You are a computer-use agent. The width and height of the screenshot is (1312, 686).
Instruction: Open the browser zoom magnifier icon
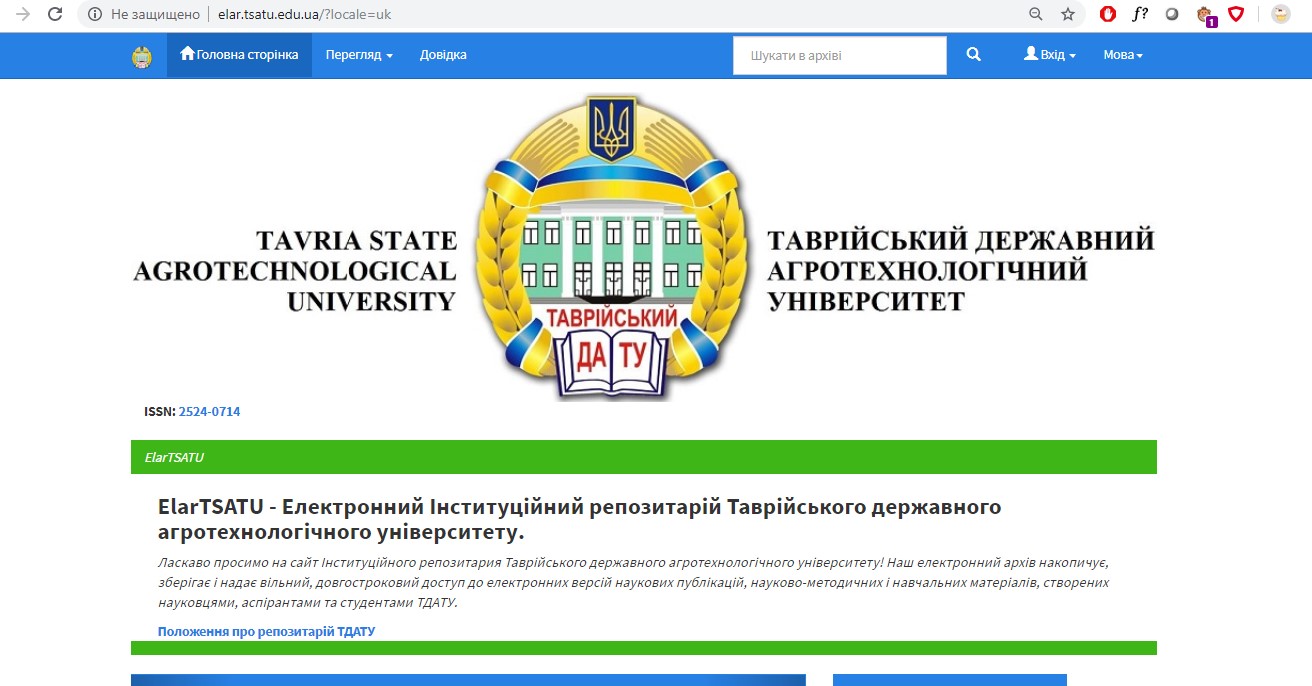point(1036,14)
